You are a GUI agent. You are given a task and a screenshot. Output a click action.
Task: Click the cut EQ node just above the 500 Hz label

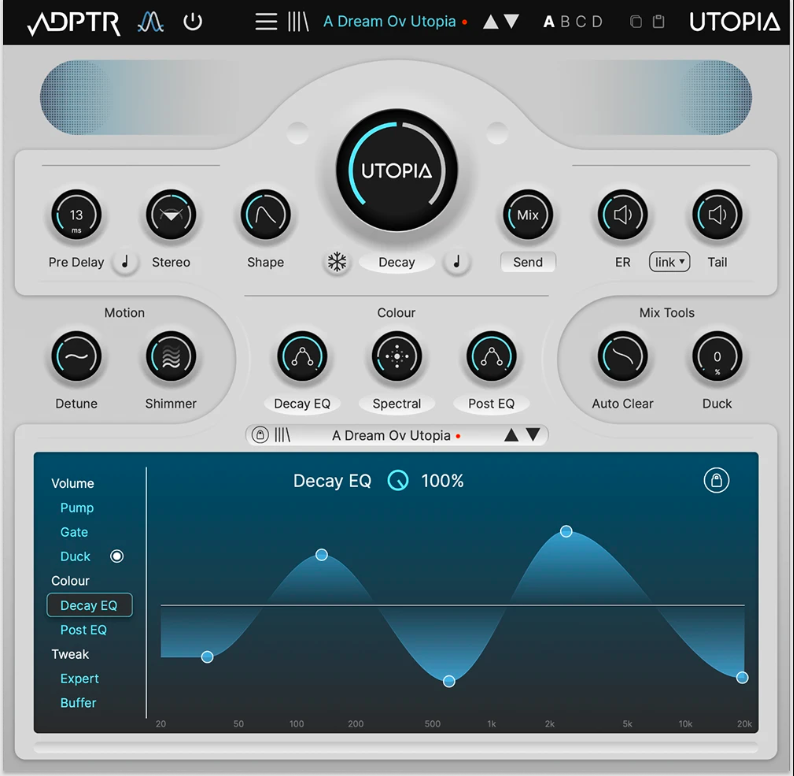(x=449, y=681)
